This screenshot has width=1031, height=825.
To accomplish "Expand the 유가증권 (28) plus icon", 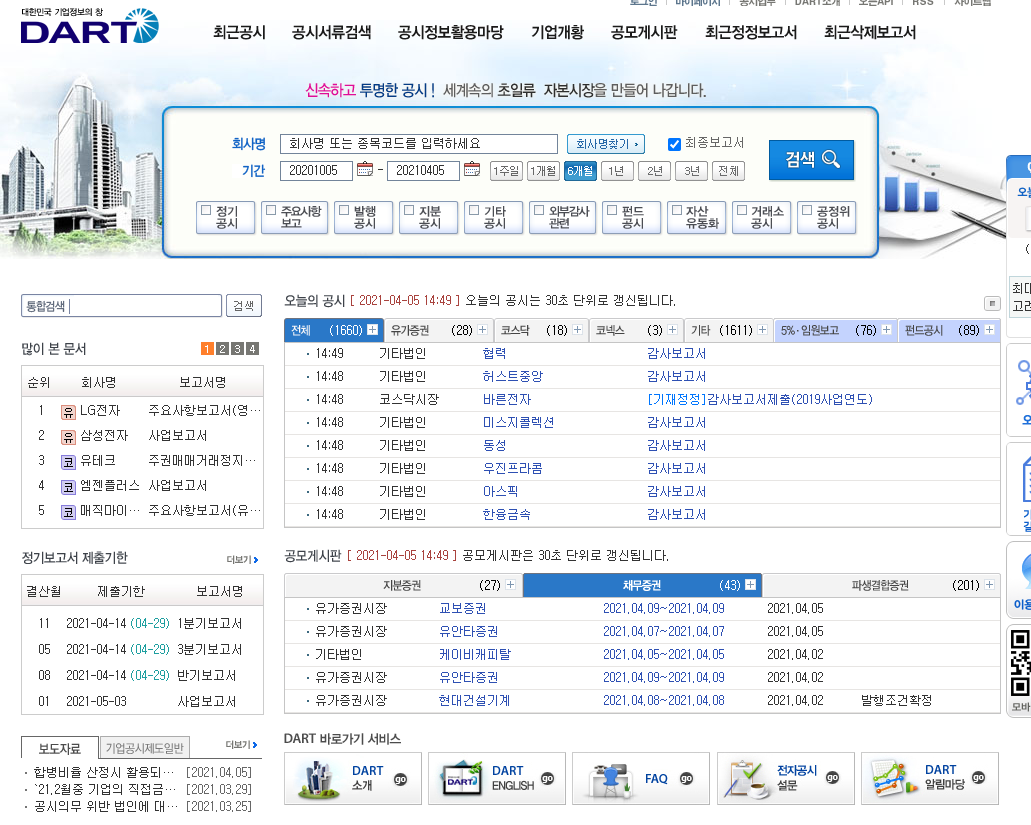I will point(483,329).
